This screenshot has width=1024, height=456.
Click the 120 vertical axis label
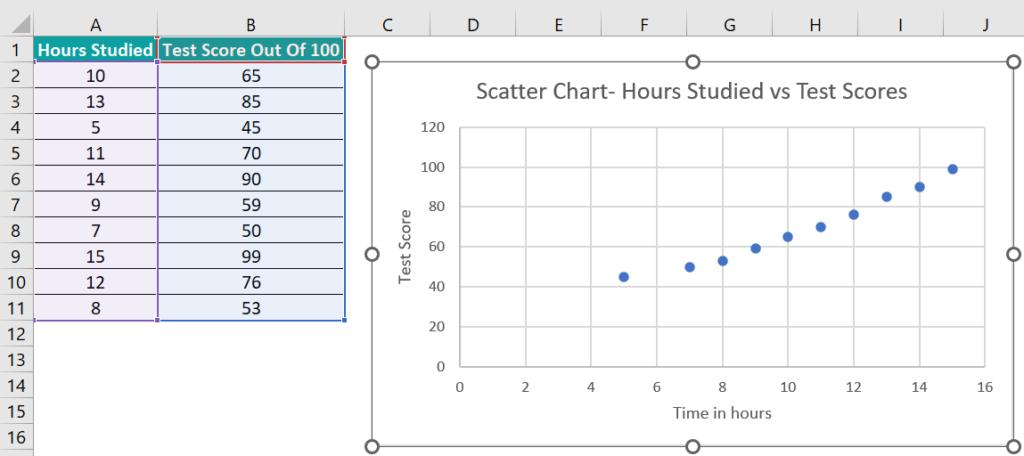click(434, 127)
